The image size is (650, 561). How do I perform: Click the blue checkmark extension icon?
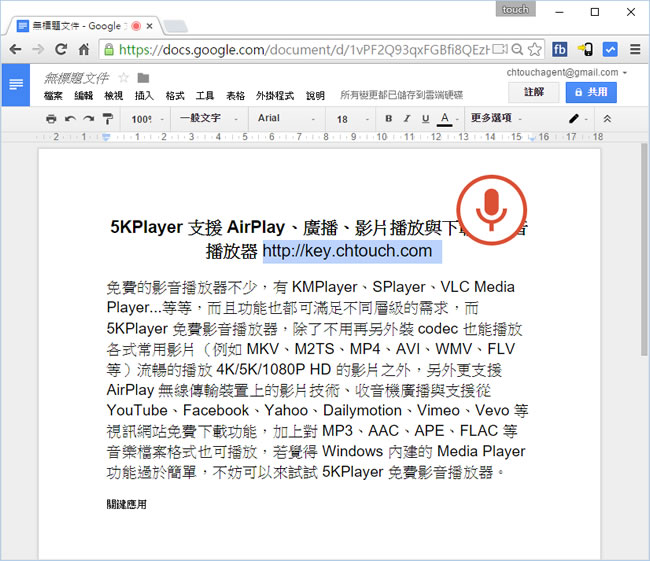pos(610,49)
